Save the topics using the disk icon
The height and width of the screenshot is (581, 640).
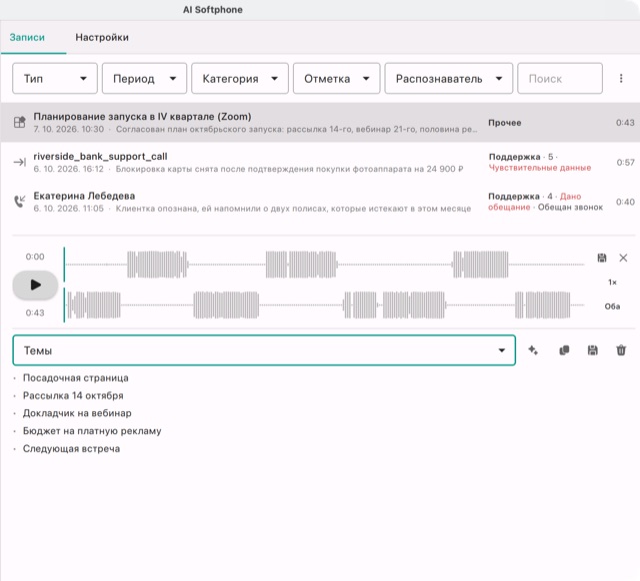[593, 350]
